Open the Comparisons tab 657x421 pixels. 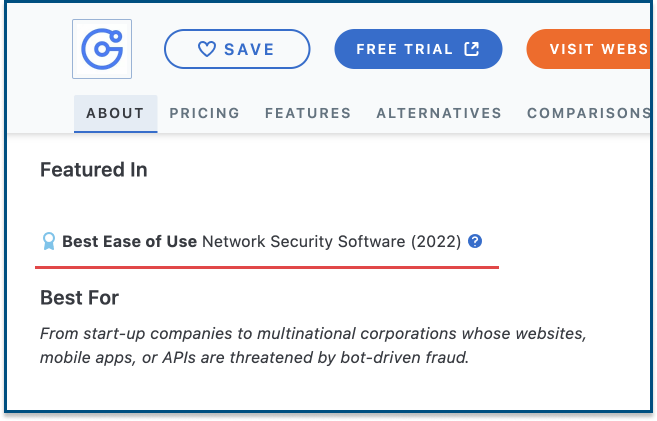pos(588,113)
